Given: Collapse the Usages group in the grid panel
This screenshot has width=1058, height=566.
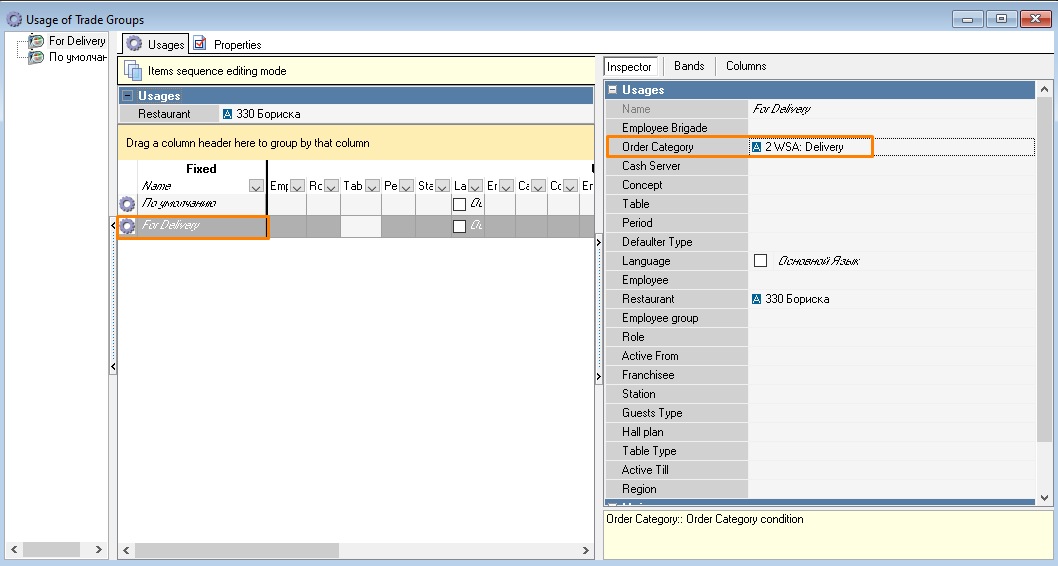Looking at the screenshot, I should (x=127, y=96).
